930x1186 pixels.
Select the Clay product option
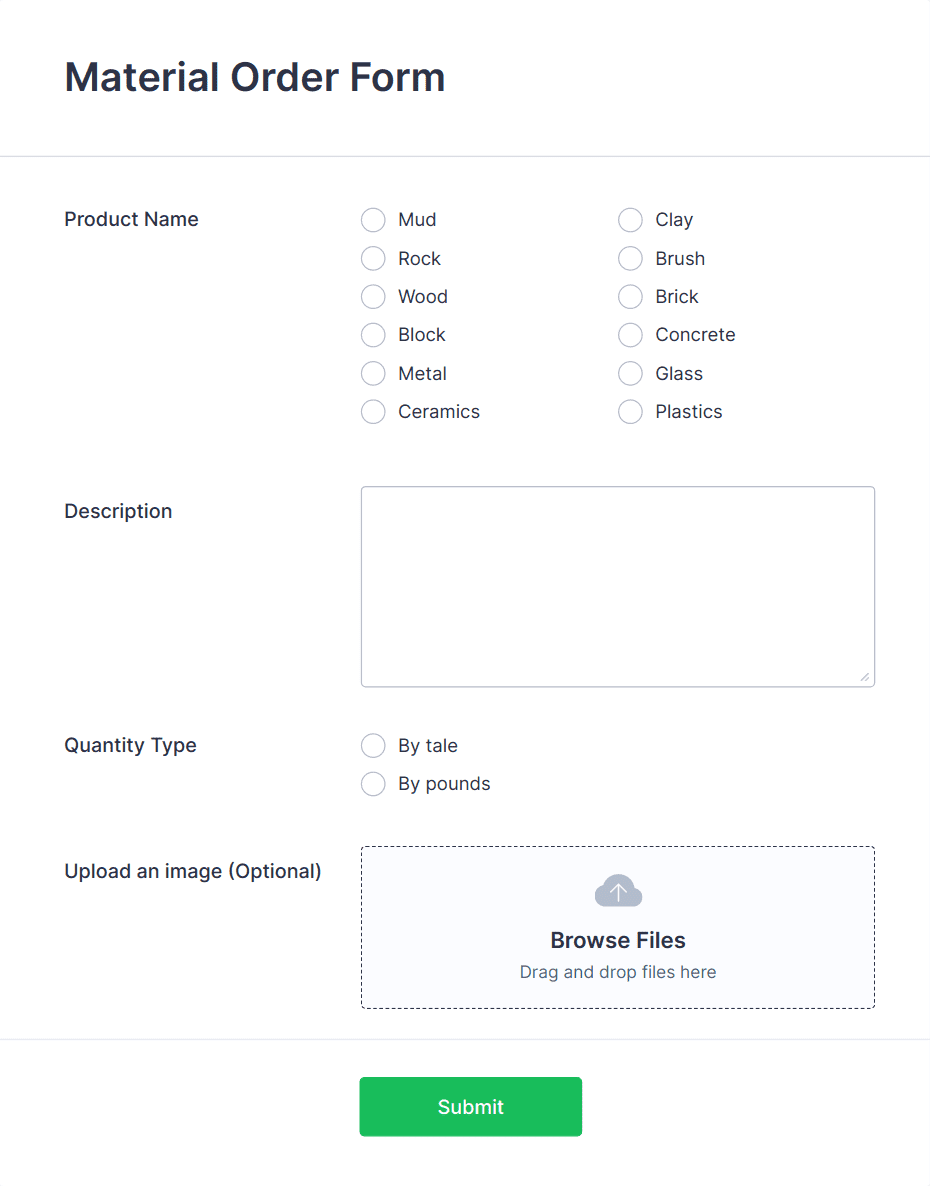(x=630, y=220)
